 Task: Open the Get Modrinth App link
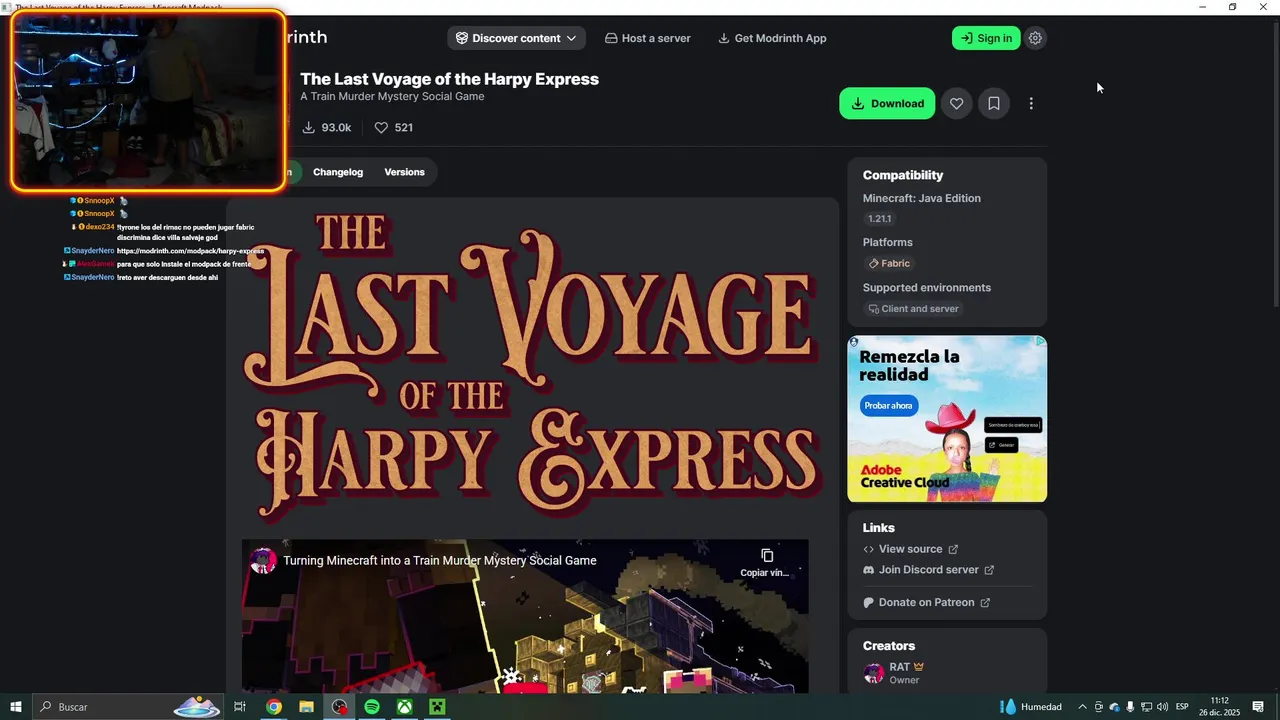[772, 38]
